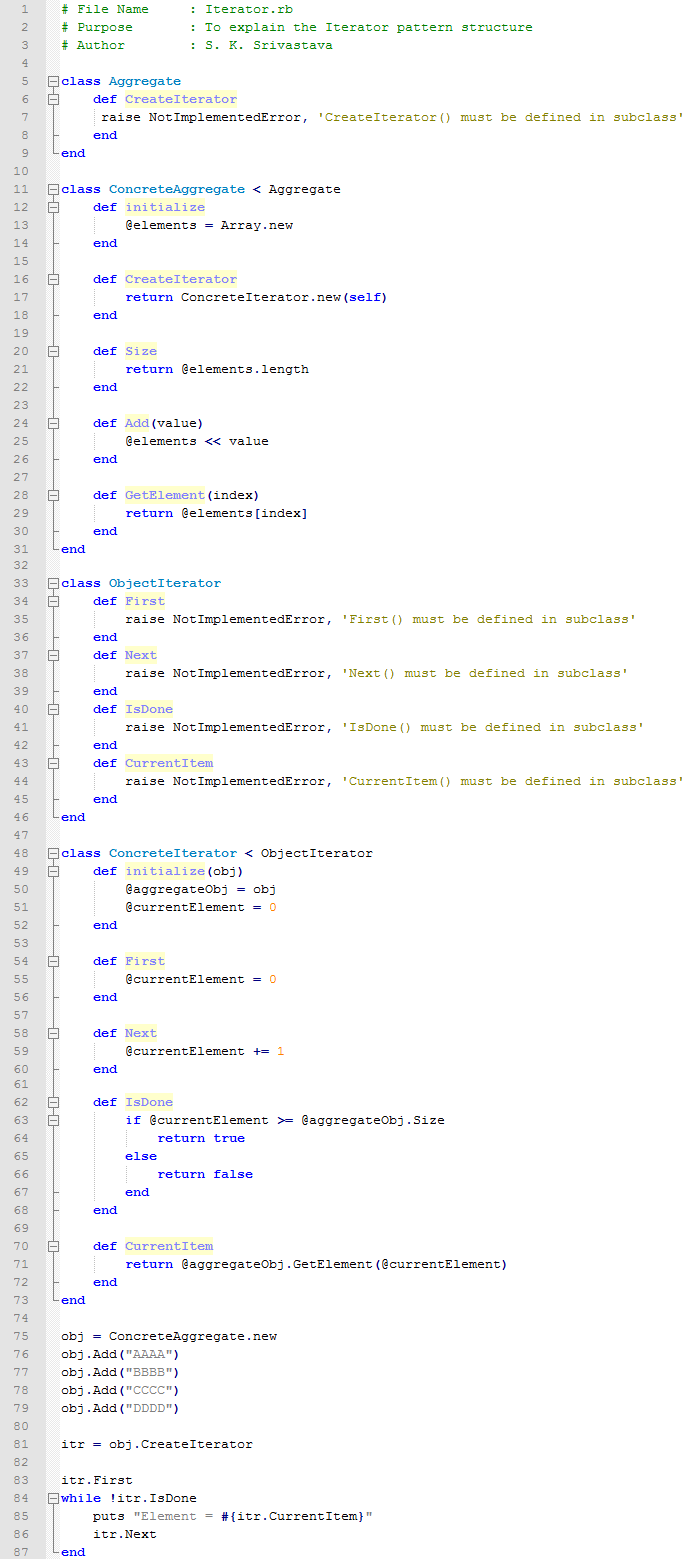Click '@currentElement += 1' statement
Screen dimensions: 688x1559
coord(205,1051)
